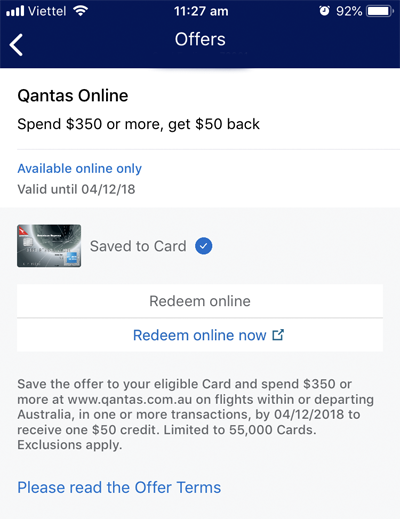The width and height of the screenshot is (400, 519).
Task: Tap the back arrow in header
Action: click(x=16, y=45)
